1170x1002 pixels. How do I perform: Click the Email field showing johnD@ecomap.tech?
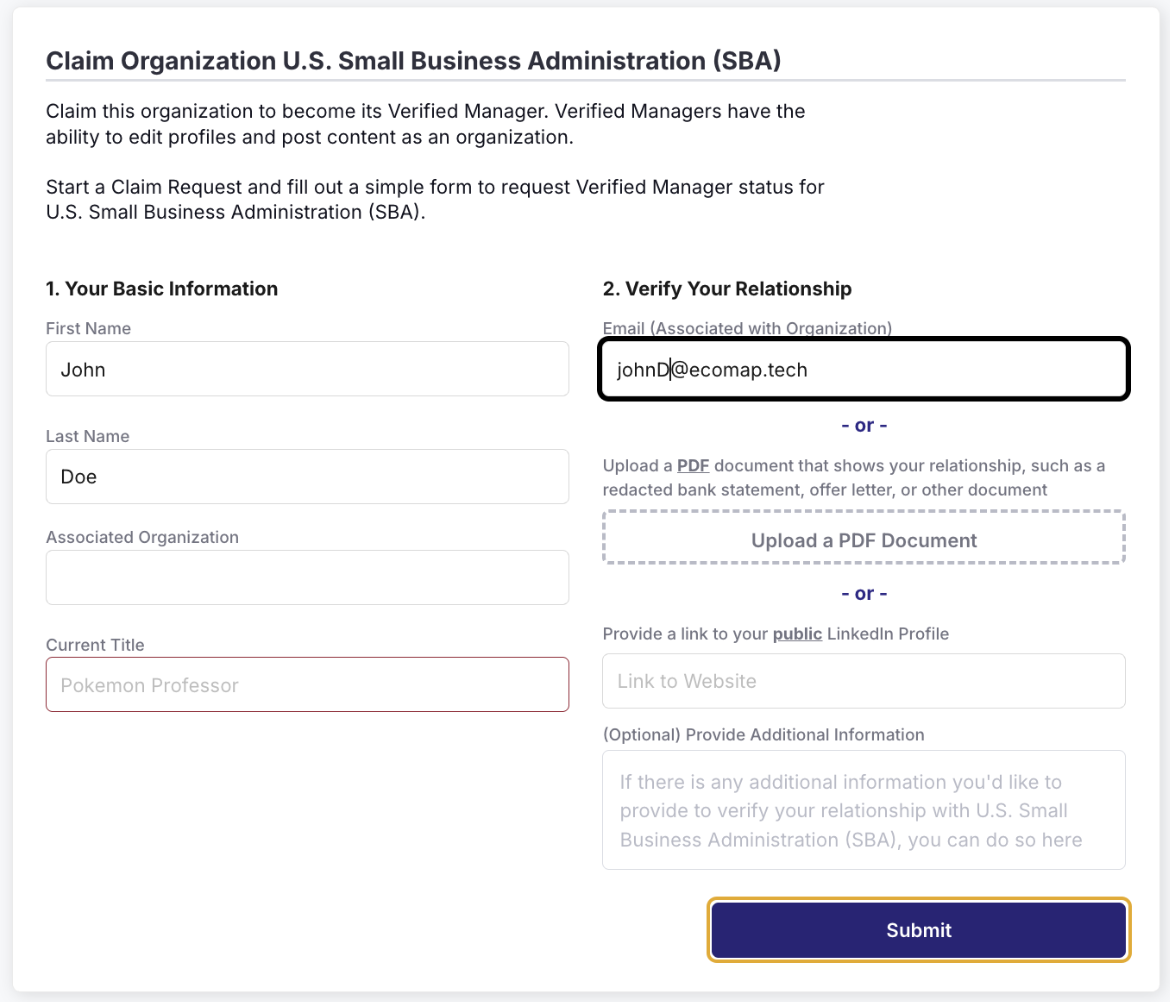click(864, 369)
